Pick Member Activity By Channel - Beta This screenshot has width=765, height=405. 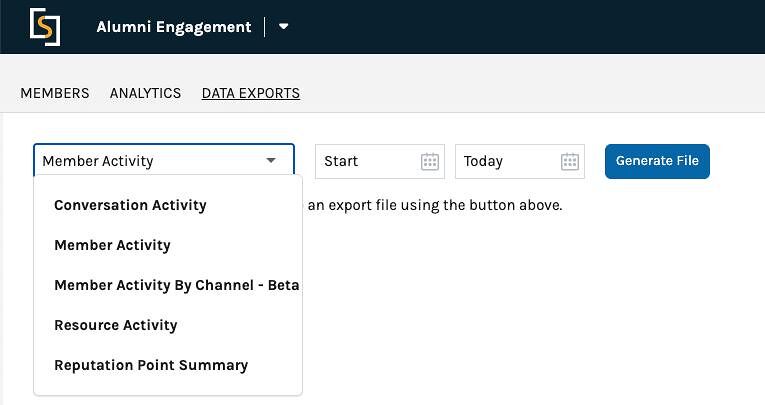coord(177,285)
